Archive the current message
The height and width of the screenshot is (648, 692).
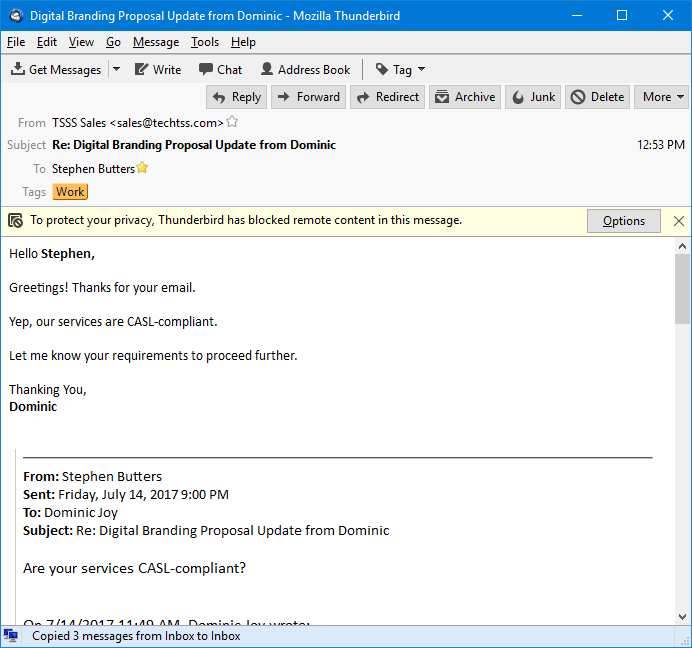click(464, 97)
